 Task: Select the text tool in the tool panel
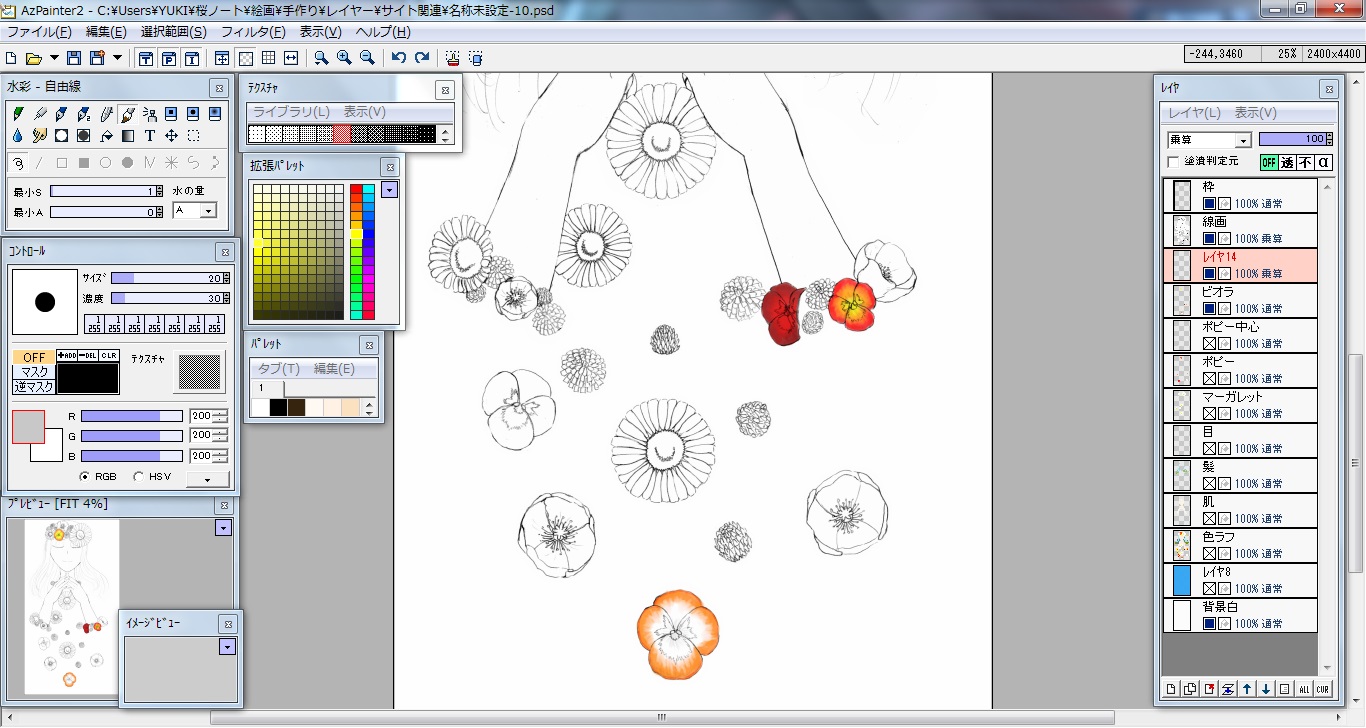point(150,135)
